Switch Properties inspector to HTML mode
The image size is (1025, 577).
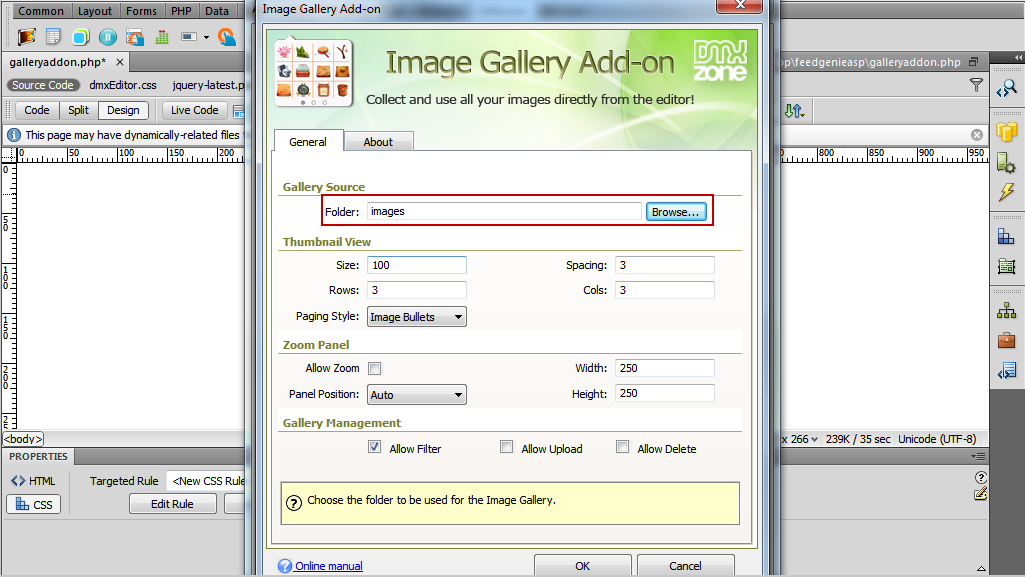pyautogui.click(x=34, y=481)
